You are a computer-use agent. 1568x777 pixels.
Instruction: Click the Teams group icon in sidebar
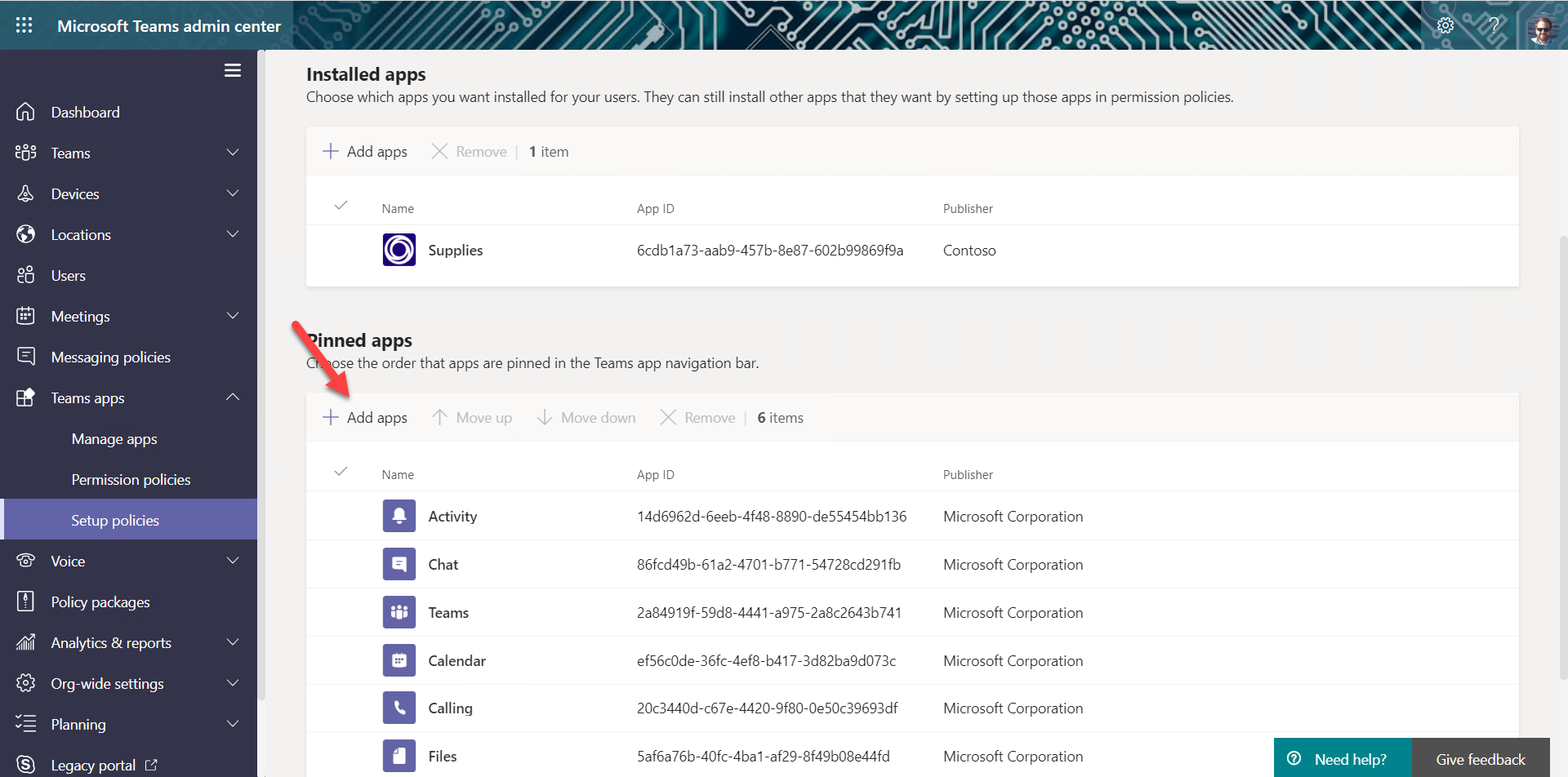(x=26, y=153)
